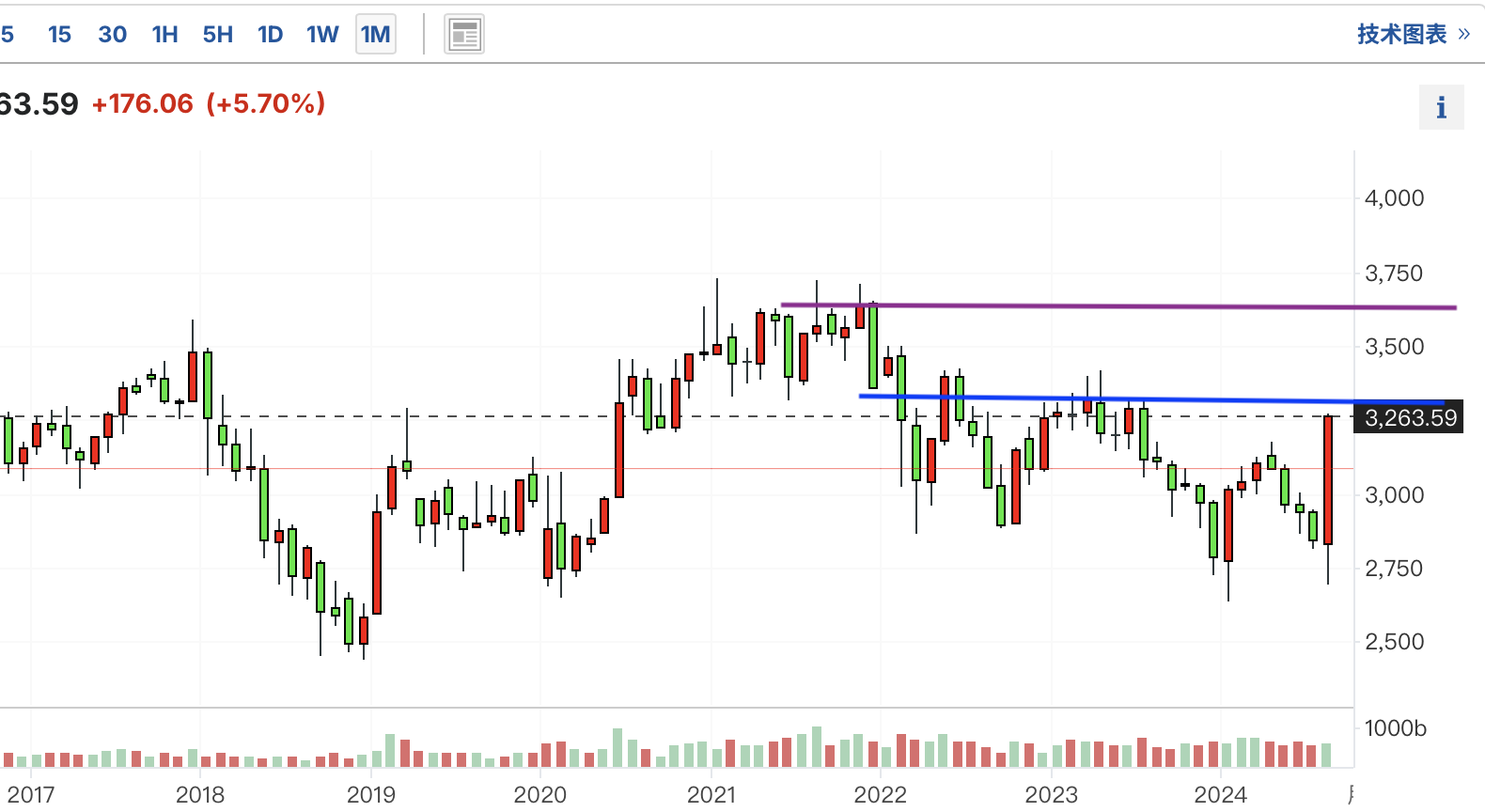Viewport: 1485px width, 812px height.
Task: Open the chart layout table icon
Action: coord(464,35)
